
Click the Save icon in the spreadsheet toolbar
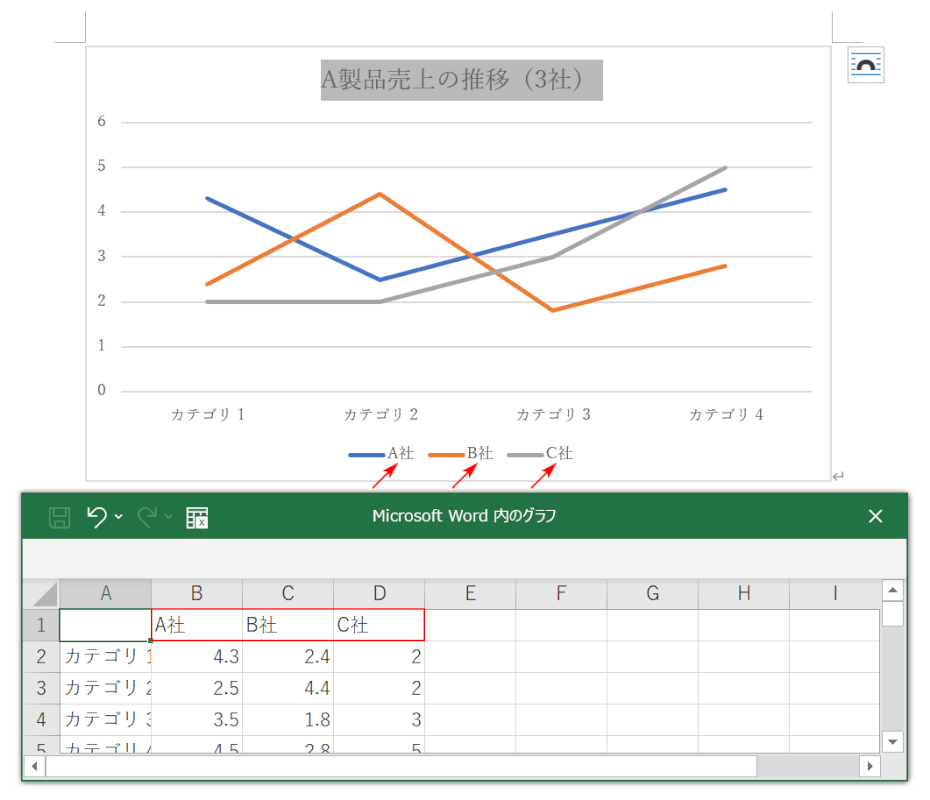pos(60,517)
